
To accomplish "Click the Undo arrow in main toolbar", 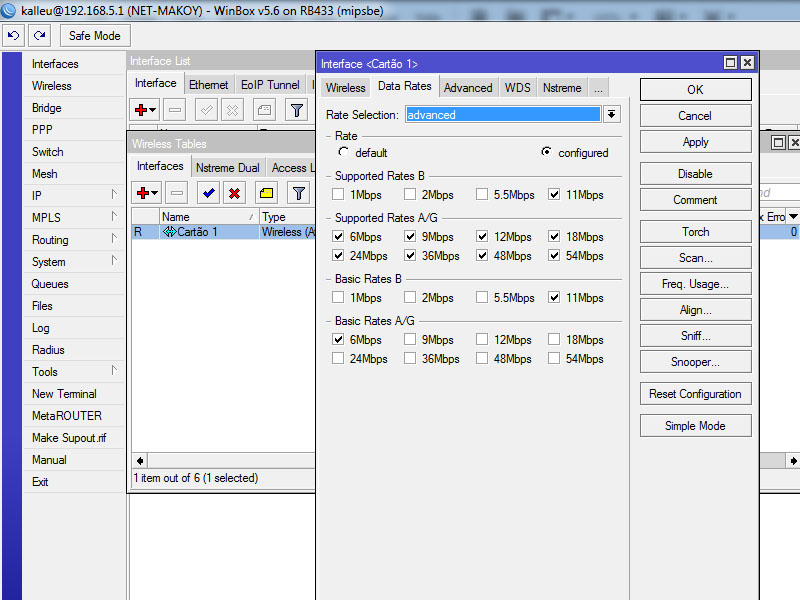I will pos(13,36).
